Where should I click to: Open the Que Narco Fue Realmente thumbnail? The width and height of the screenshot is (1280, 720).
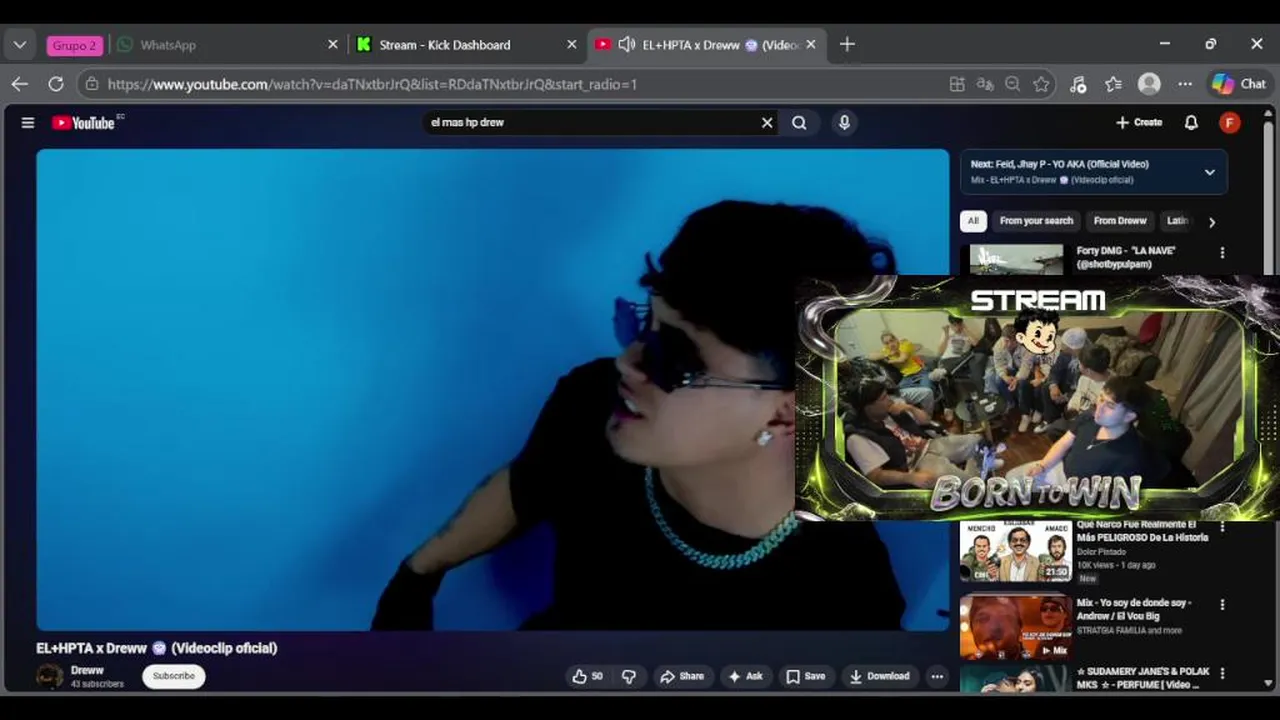(1016, 551)
